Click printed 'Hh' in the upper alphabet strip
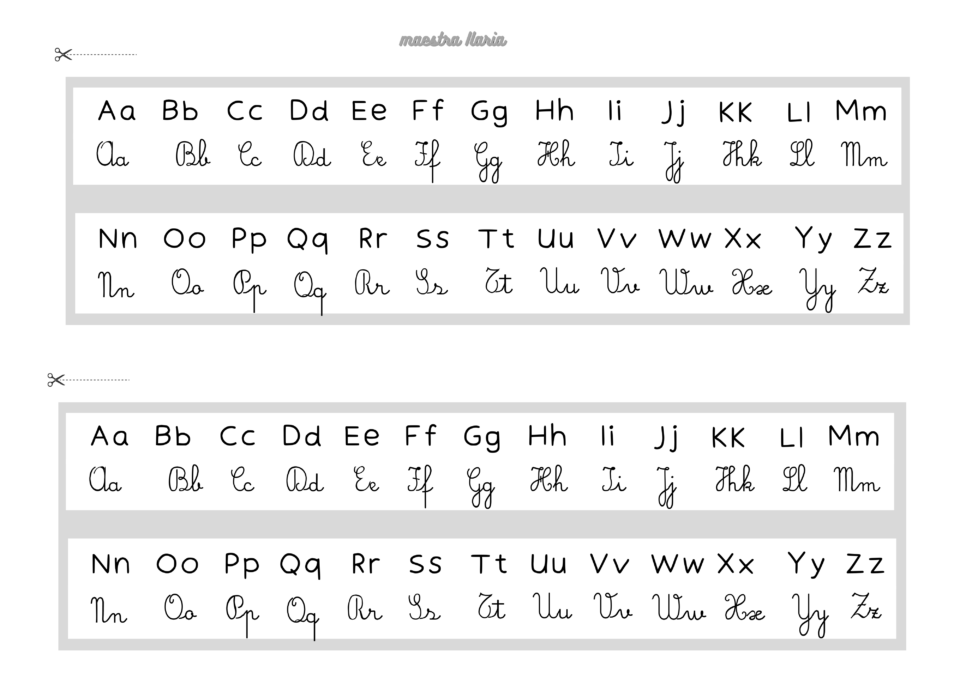Screen dimensions: 960x679 [554, 110]
